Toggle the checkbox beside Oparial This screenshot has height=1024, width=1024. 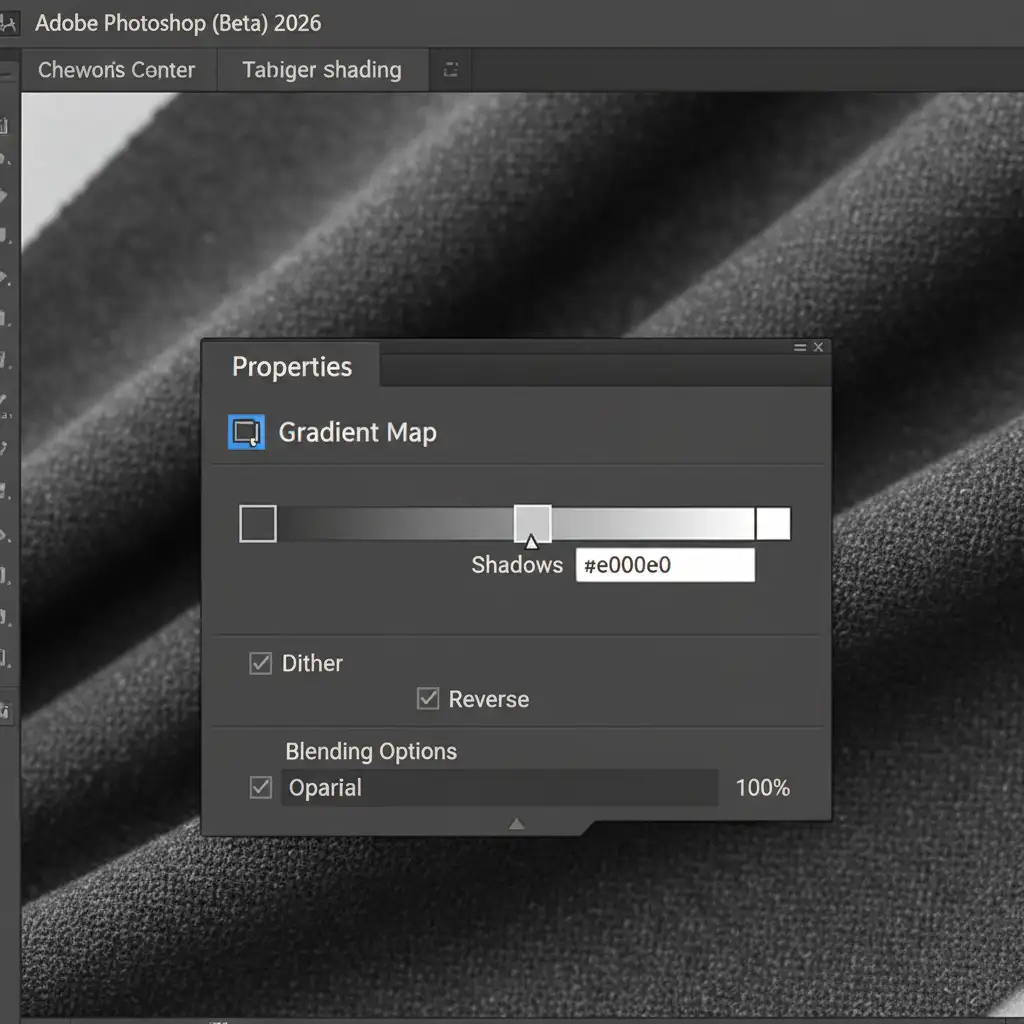(260, 788)
